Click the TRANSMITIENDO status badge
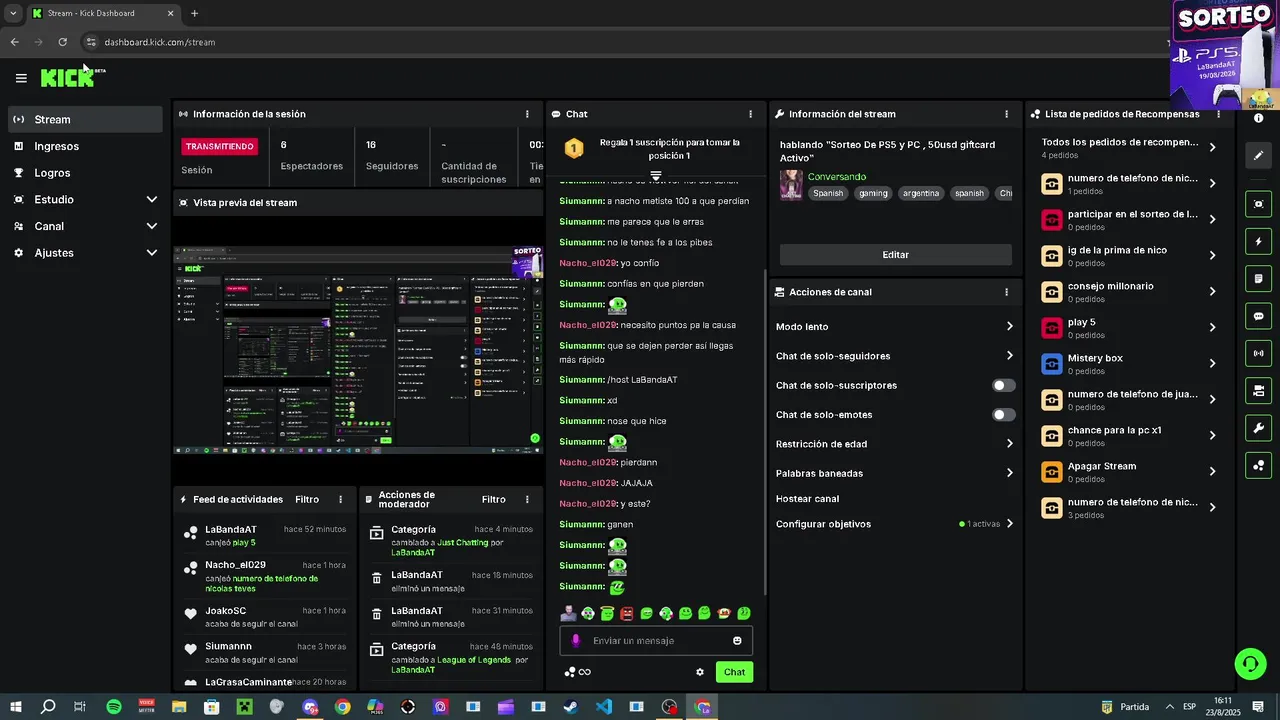 pyautogui.click(x=220, y=146)
